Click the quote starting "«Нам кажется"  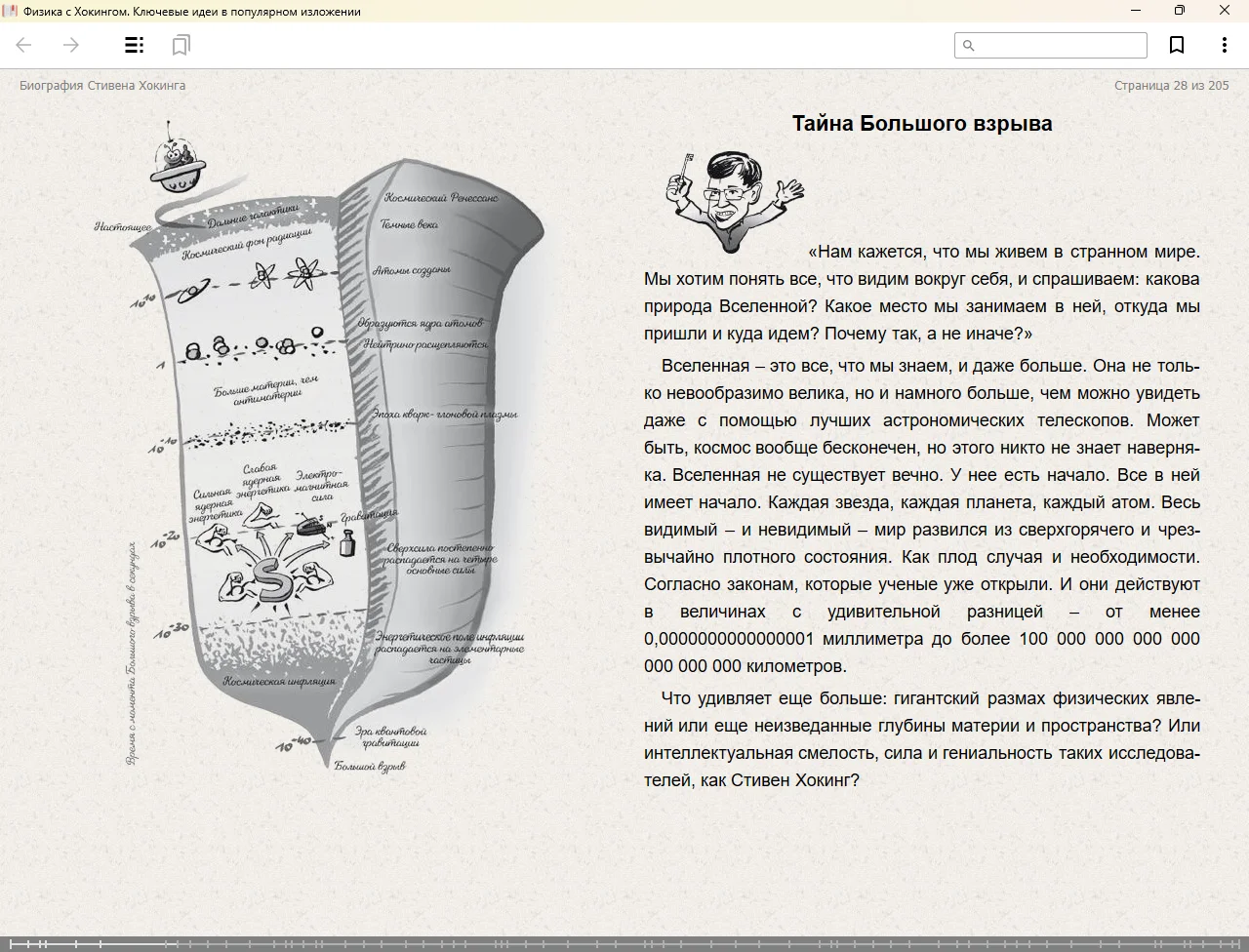coord(922,293)
